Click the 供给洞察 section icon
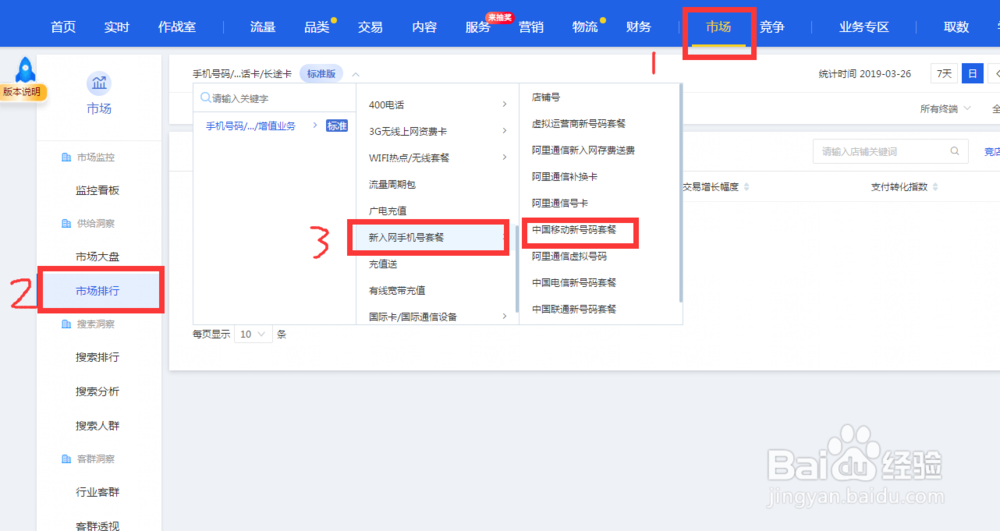Image resolution: width=1000 pixels, height=531 pixels. click(66, 224)
